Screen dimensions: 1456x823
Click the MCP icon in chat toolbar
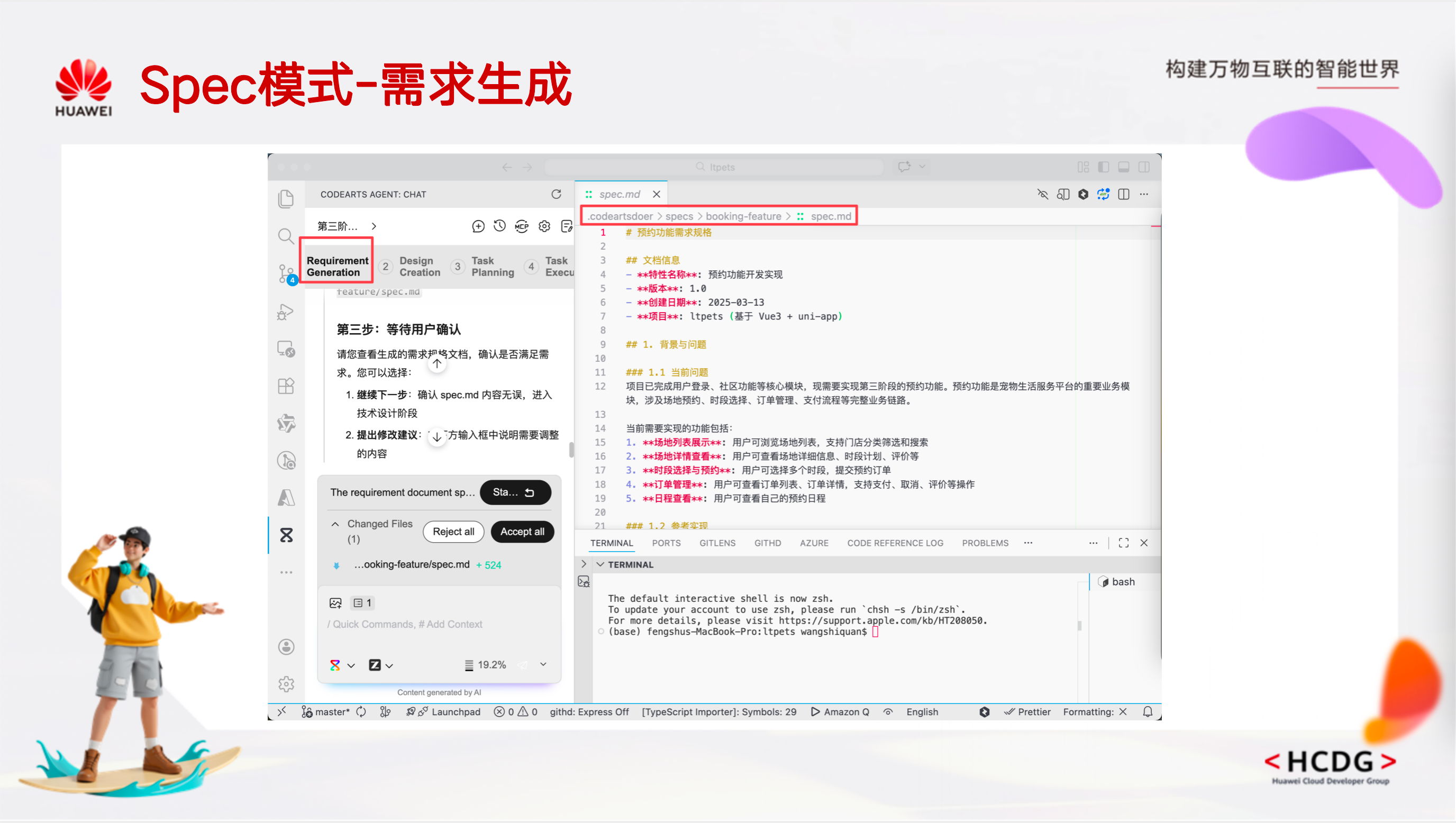pyautogui.click(x=522, y=226)
